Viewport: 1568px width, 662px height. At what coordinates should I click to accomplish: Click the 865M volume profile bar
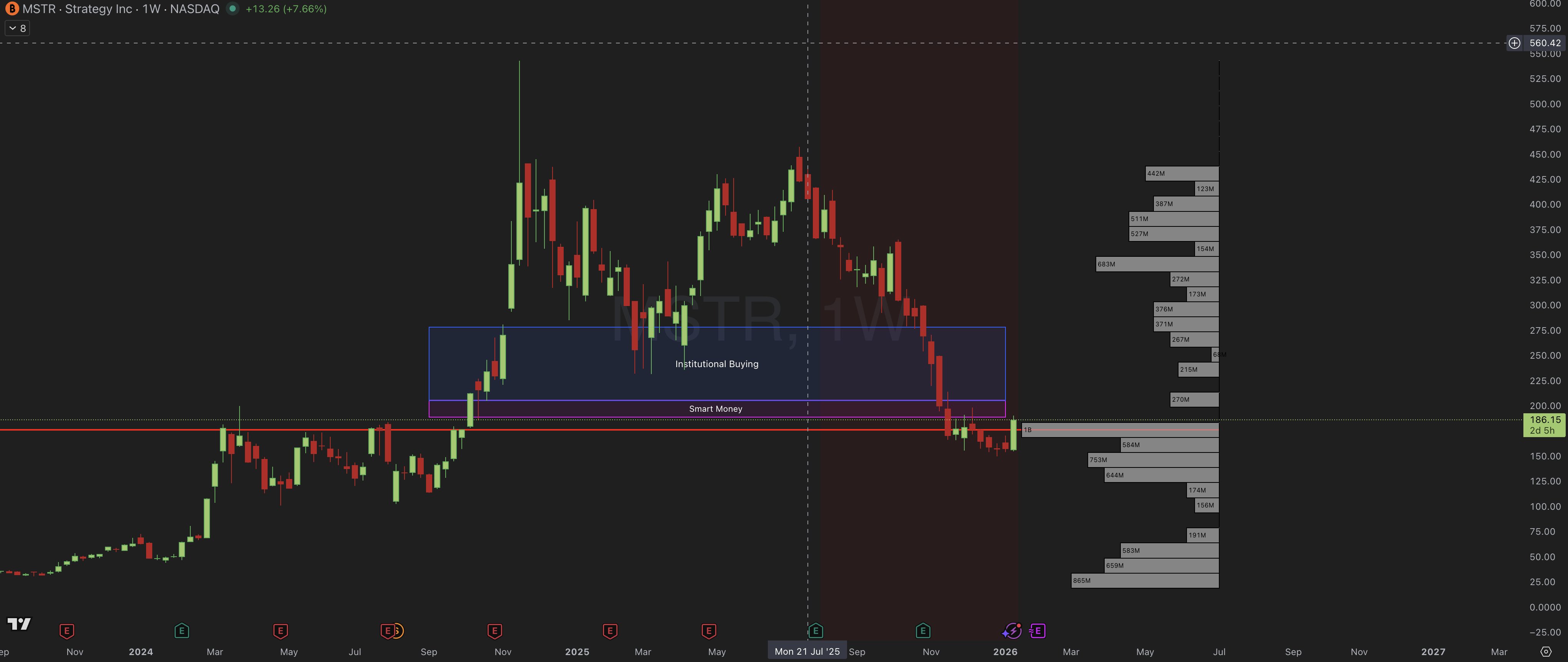(x=1144, y=581)
